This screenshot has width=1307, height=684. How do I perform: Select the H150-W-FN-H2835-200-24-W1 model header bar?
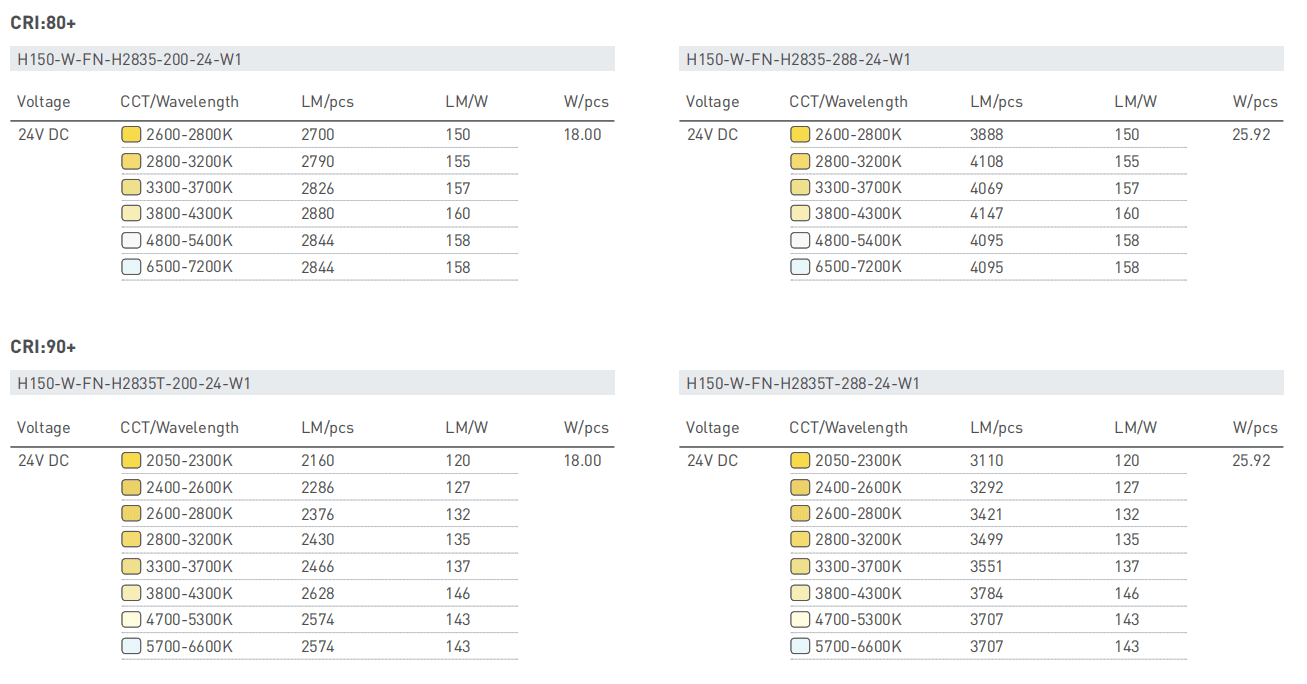click(x=312, y=59)
